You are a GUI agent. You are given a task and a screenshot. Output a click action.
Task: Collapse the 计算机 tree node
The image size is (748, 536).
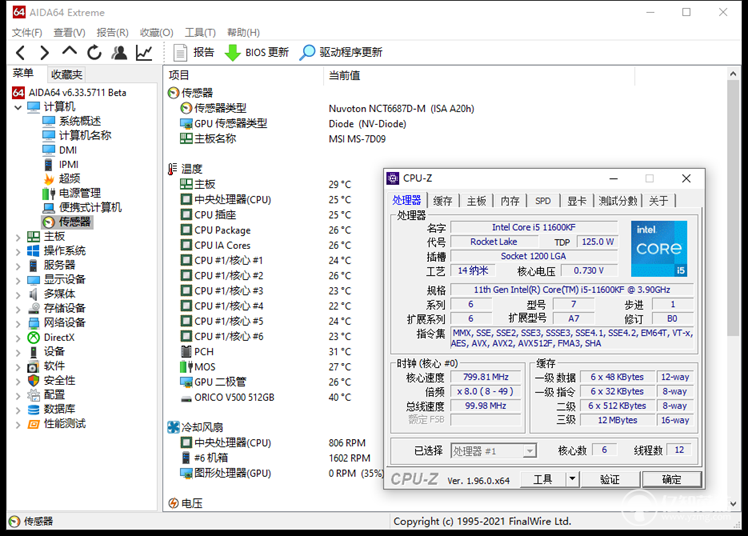[18, 107]
